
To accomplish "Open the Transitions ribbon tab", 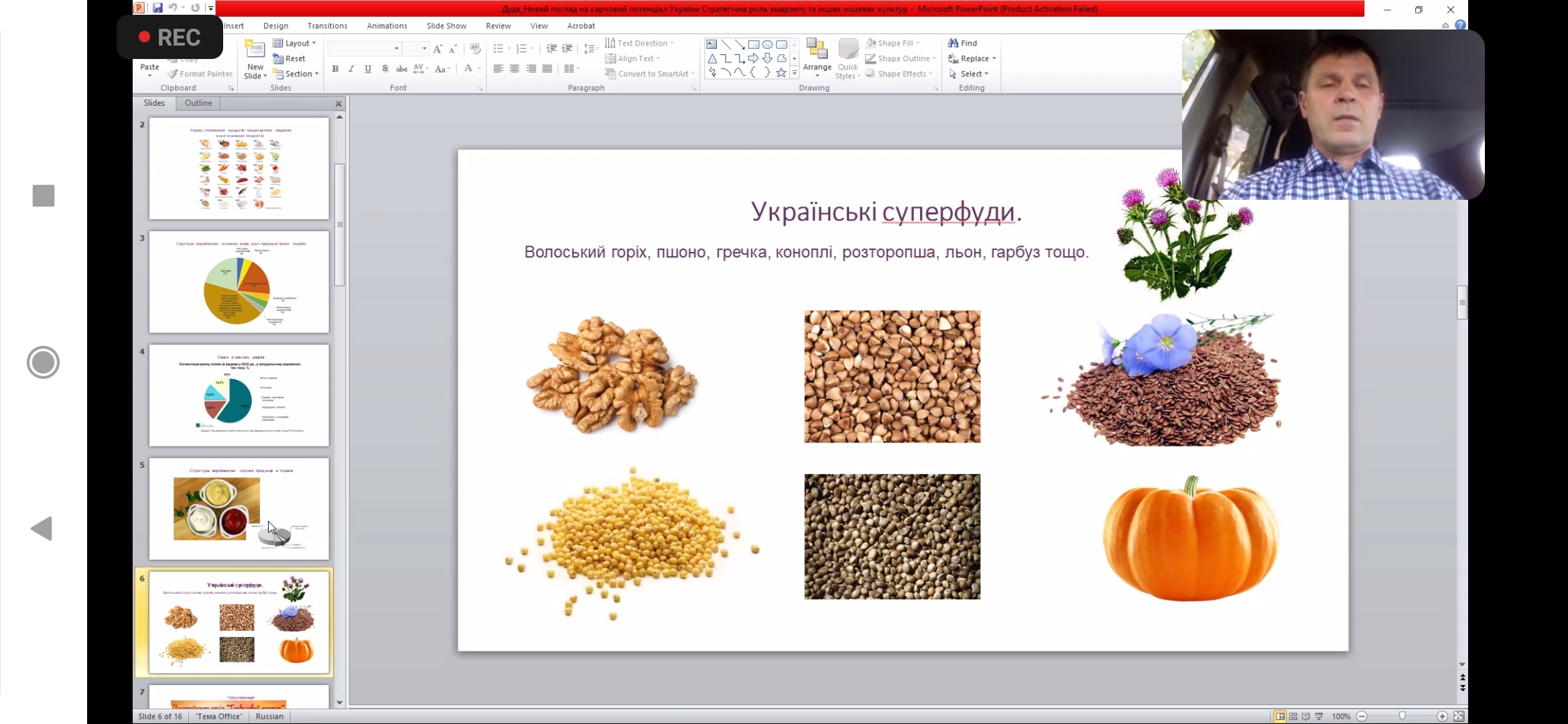I will (x=328, y=26).
